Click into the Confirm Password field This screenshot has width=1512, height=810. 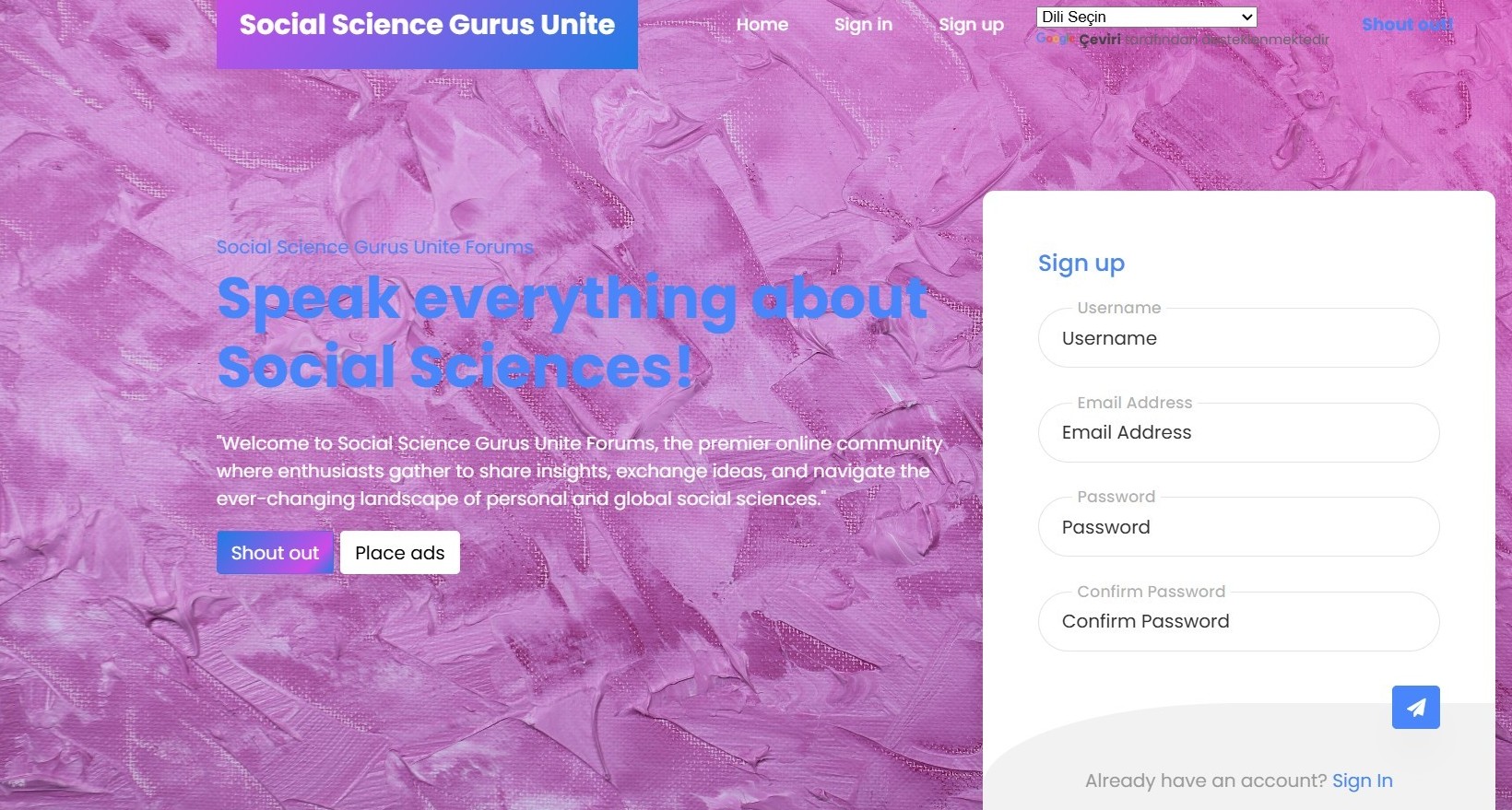[1238, 621]
